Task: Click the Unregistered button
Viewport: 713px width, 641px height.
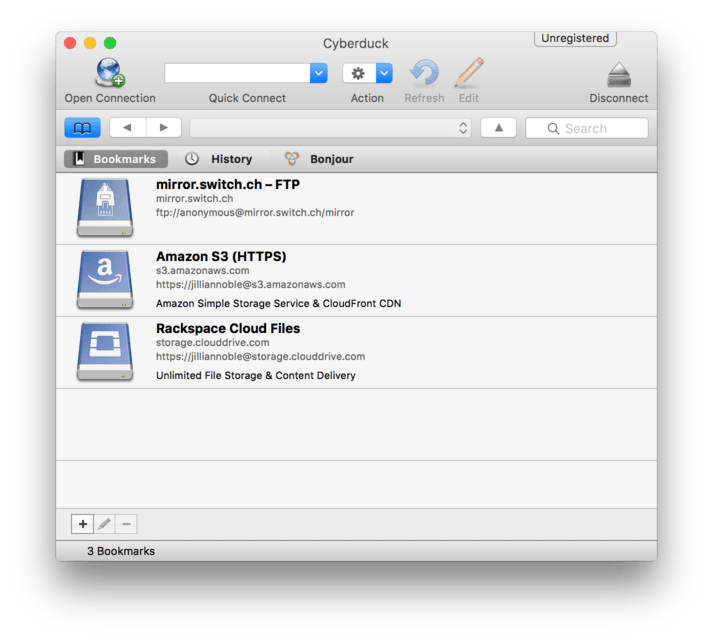Action: coord(575,39)
